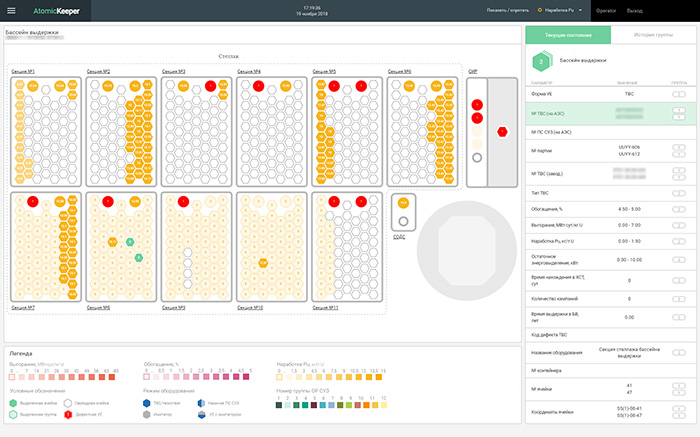Viewport: 700px width, 437px height.
Task: Toggle the Форма УЕ group switch
Action: (679, 93)
